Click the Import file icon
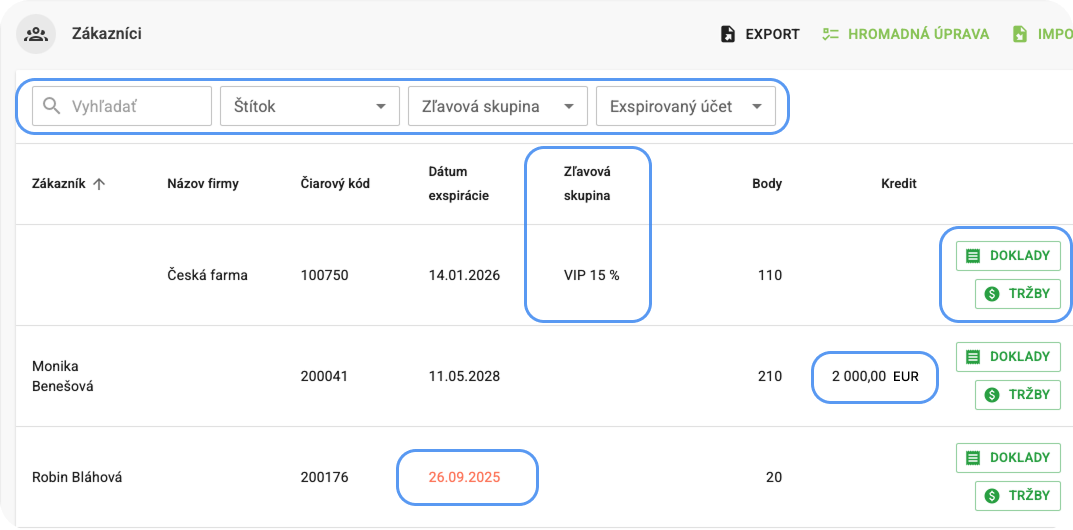The height and width of the screenshot is (530, 1073). pos(1019,34)
